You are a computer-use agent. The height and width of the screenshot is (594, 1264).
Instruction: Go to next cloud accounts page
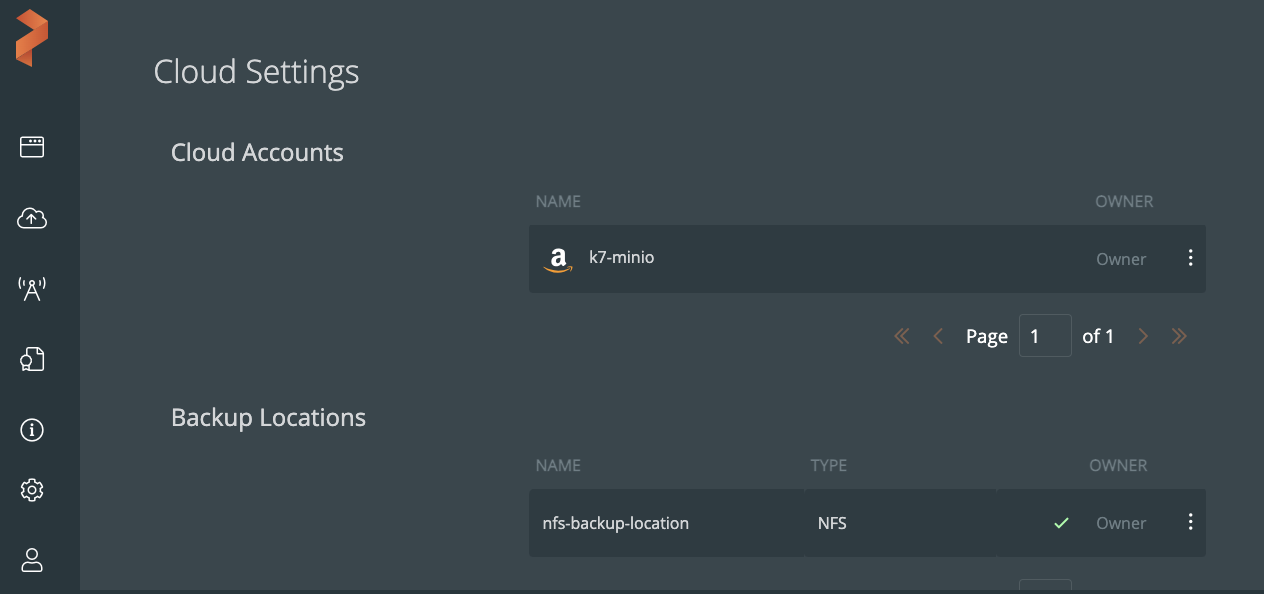(x=1143, y=336)
